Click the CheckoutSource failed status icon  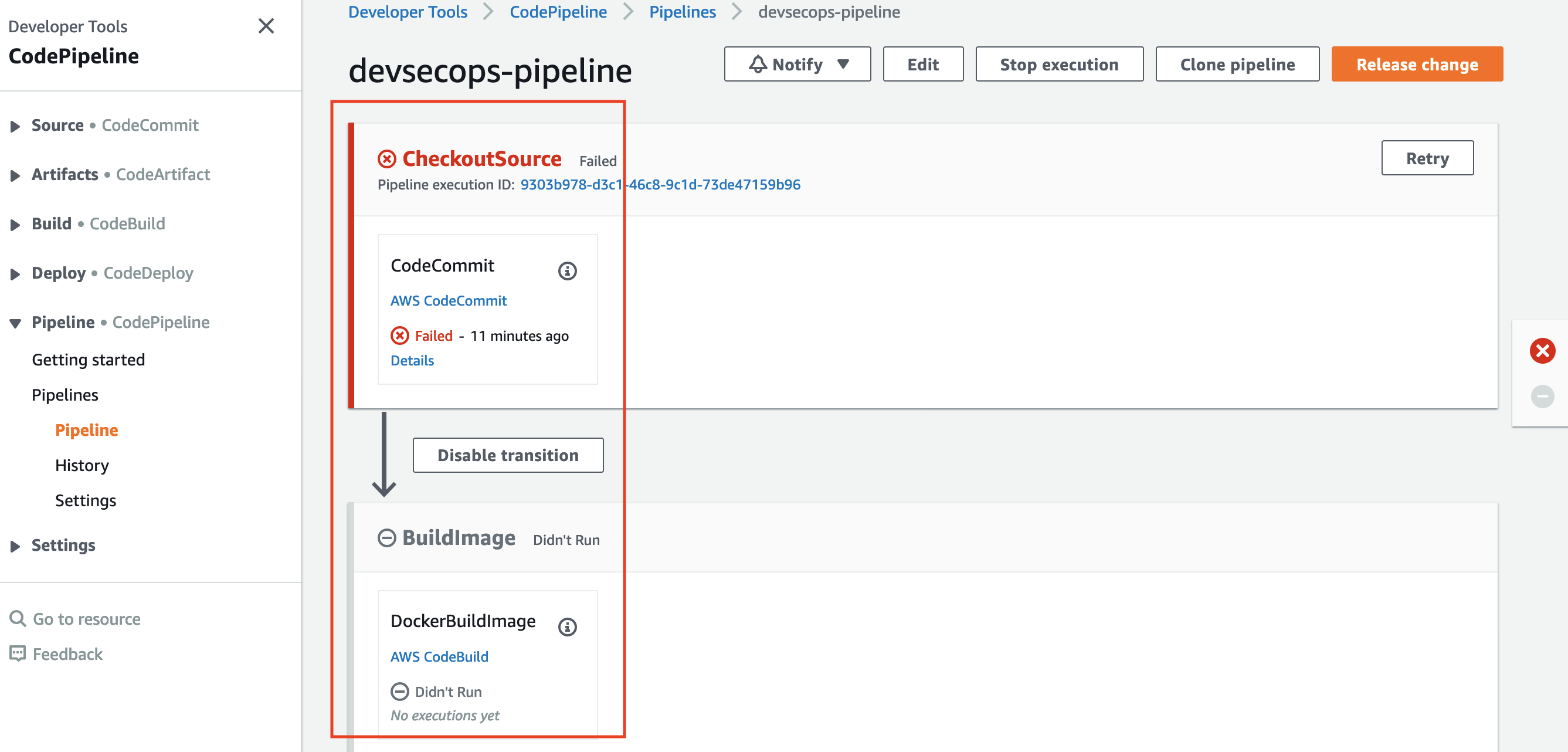tap(387, 159)
